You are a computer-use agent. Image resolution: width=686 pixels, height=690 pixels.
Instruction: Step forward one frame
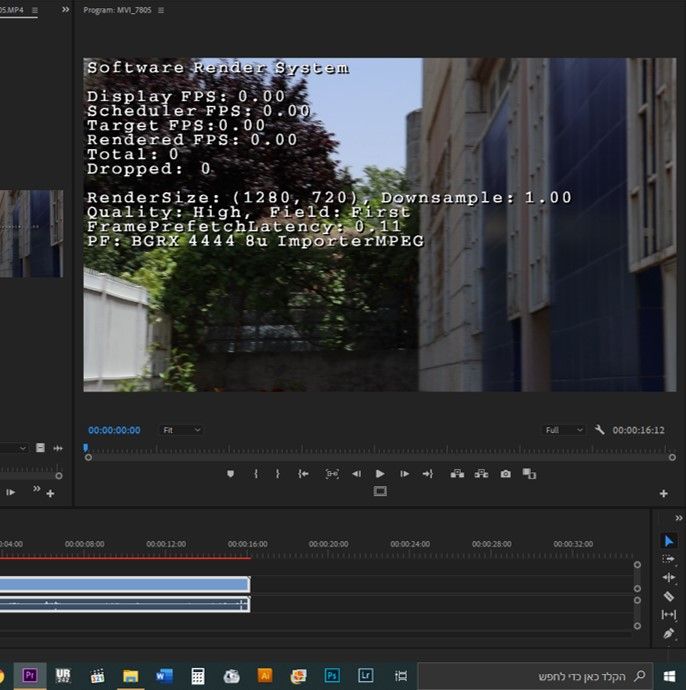coord(404,474)
